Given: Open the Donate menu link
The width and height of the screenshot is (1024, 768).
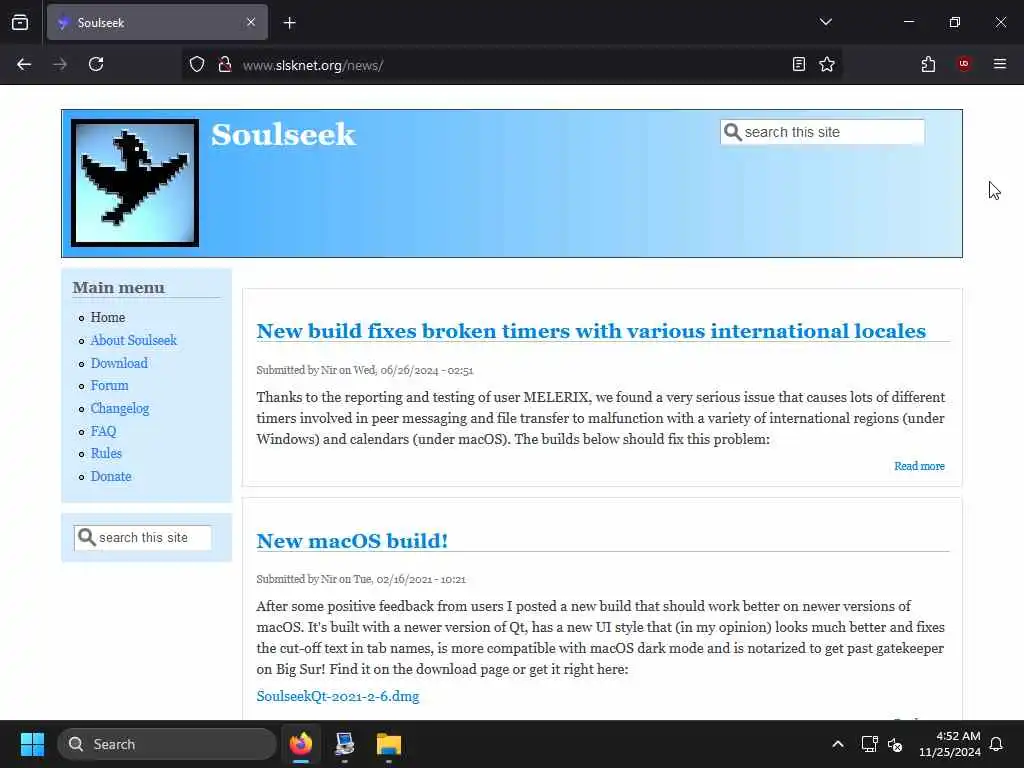Looking at the screenshot, I should pyautogui.click(x=111, y=476).
